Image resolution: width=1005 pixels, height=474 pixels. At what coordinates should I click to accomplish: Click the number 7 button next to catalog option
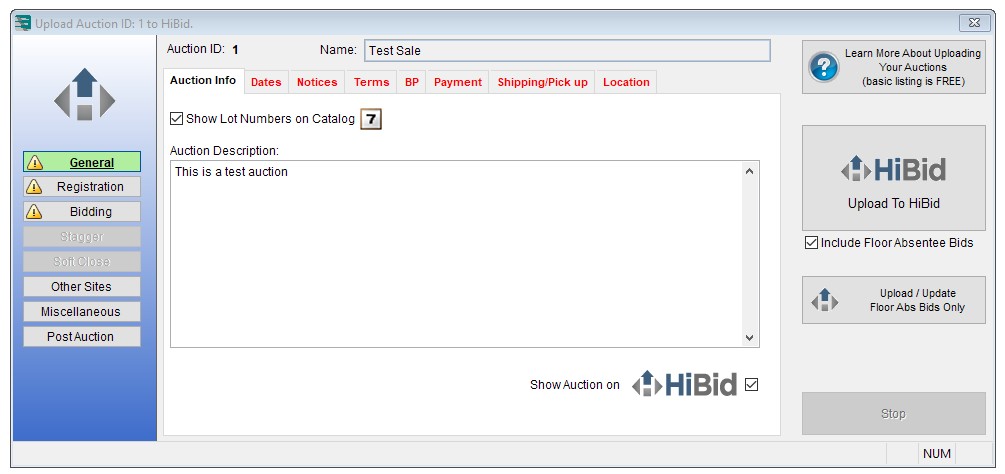[371, 119]
